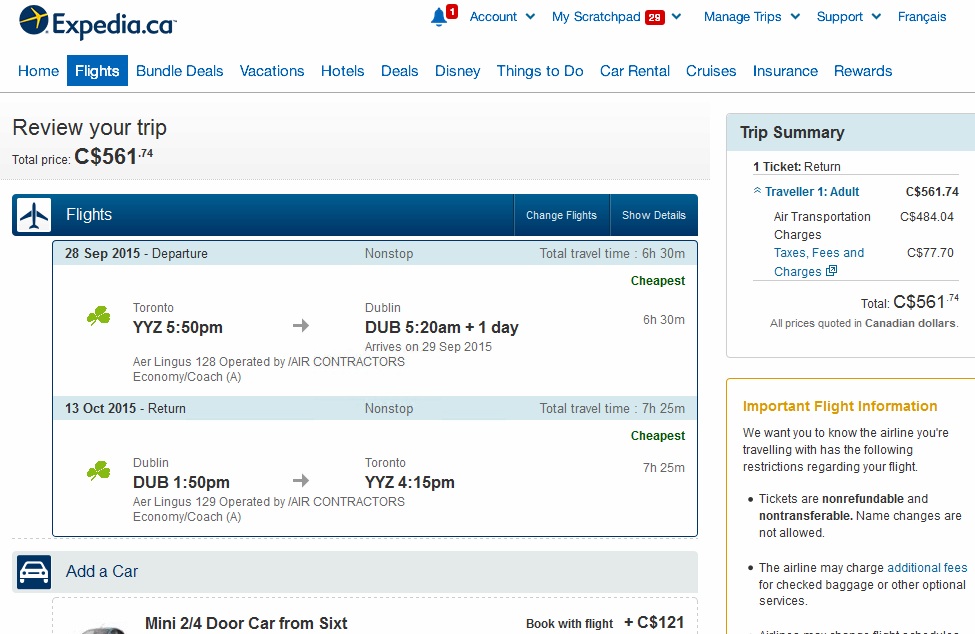Go to the Home tab
Image resolution: width=975 pixels, height=634 pixels.
[x=39, y=71]
